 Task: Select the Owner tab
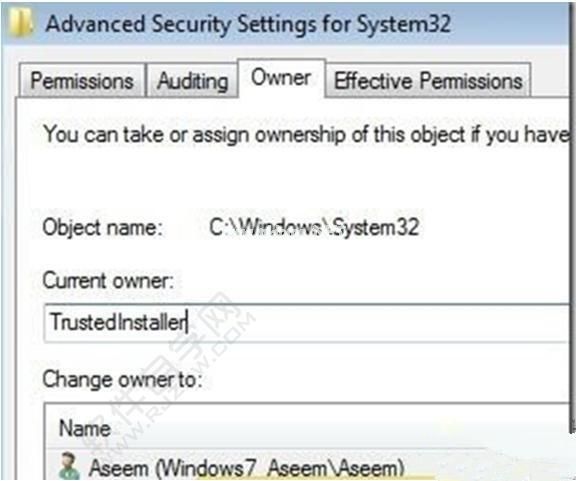[281, 78]
